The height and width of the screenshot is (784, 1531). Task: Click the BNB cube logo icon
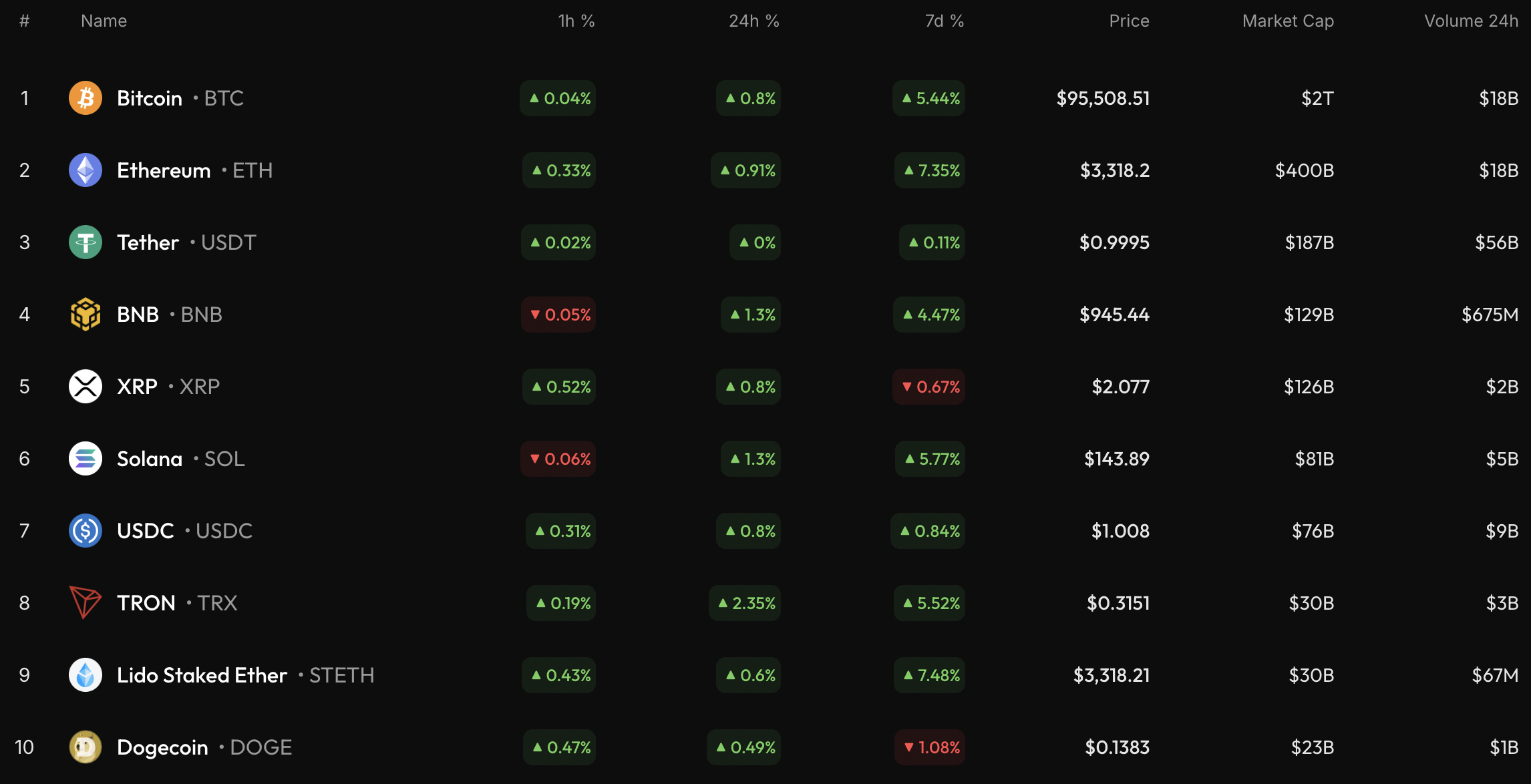tap(86, 315)
